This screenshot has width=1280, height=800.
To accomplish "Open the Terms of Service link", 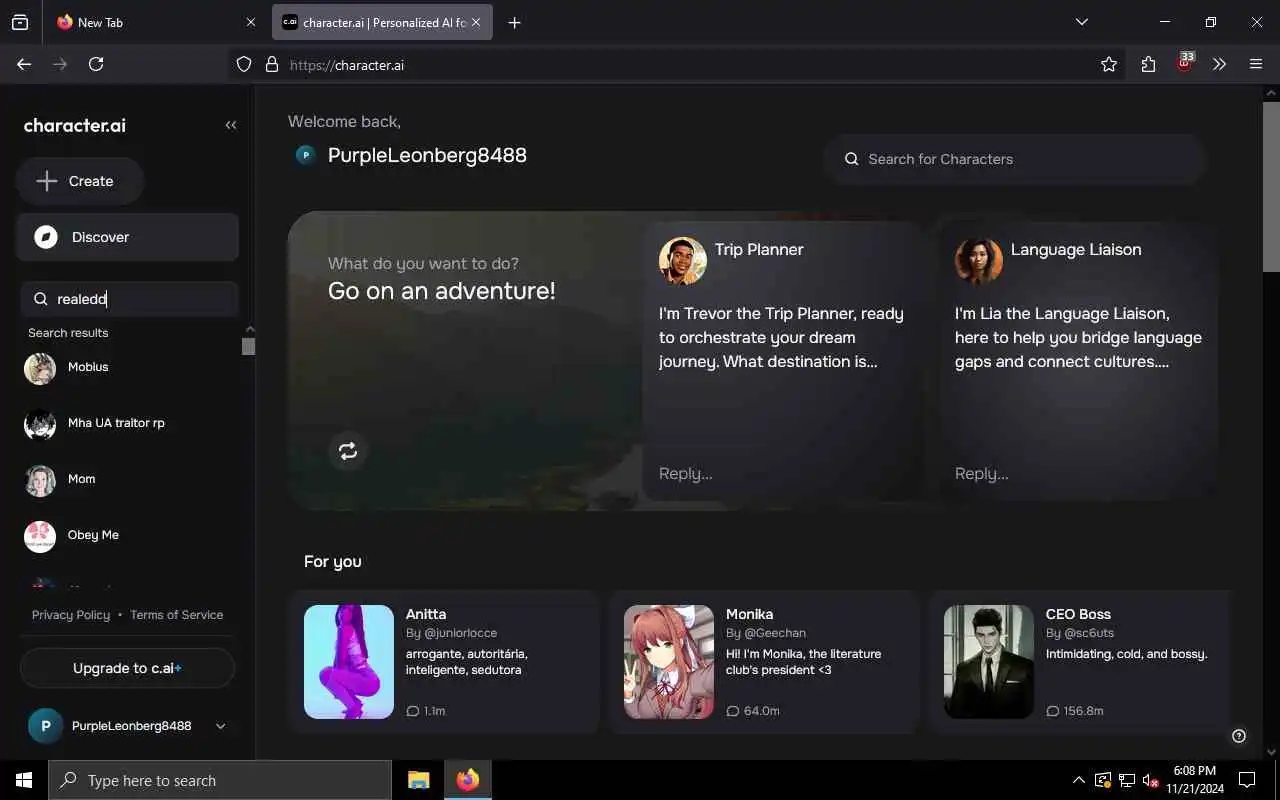I will point(177,615).
